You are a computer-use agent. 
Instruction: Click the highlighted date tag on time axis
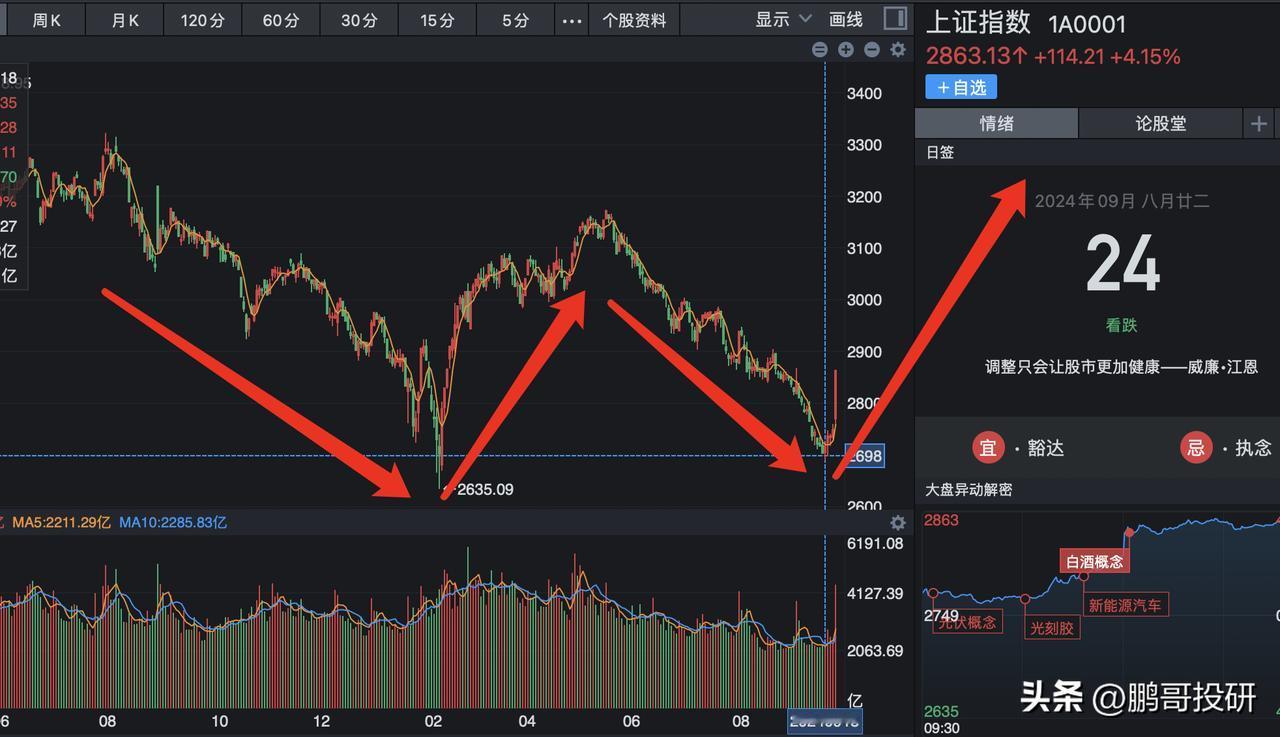825,722
